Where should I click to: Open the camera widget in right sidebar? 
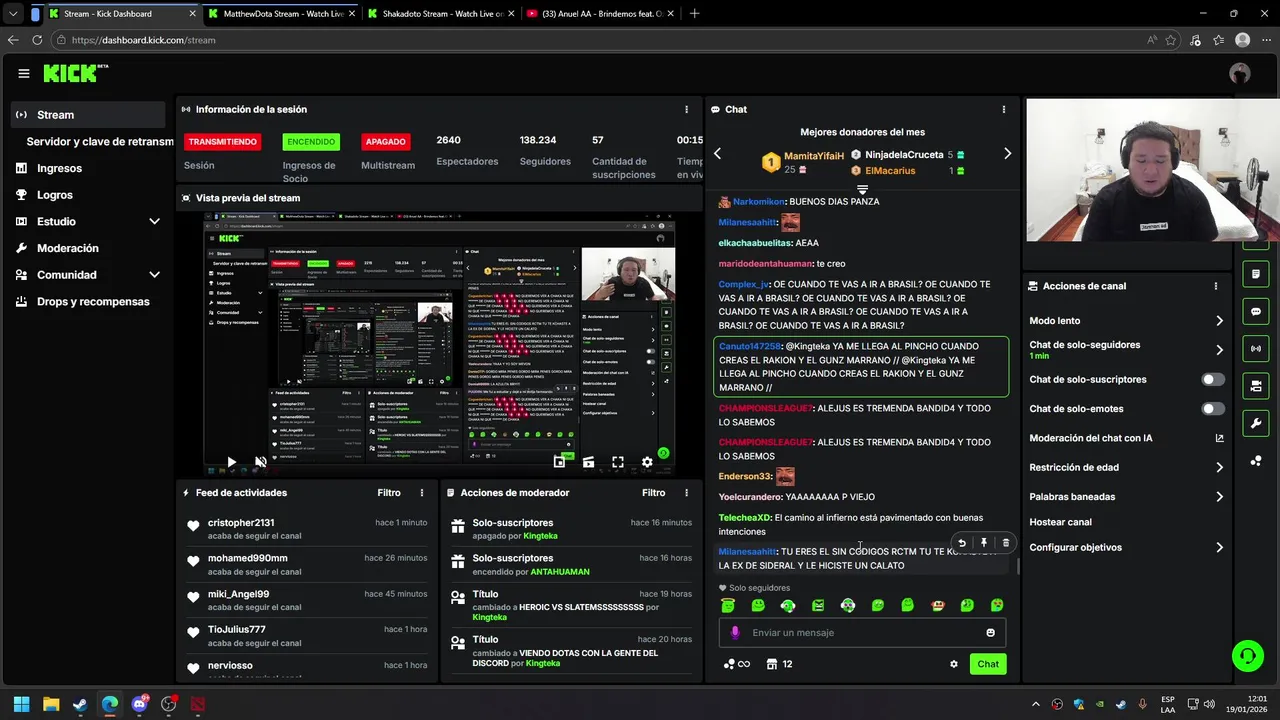point(1256,386)
